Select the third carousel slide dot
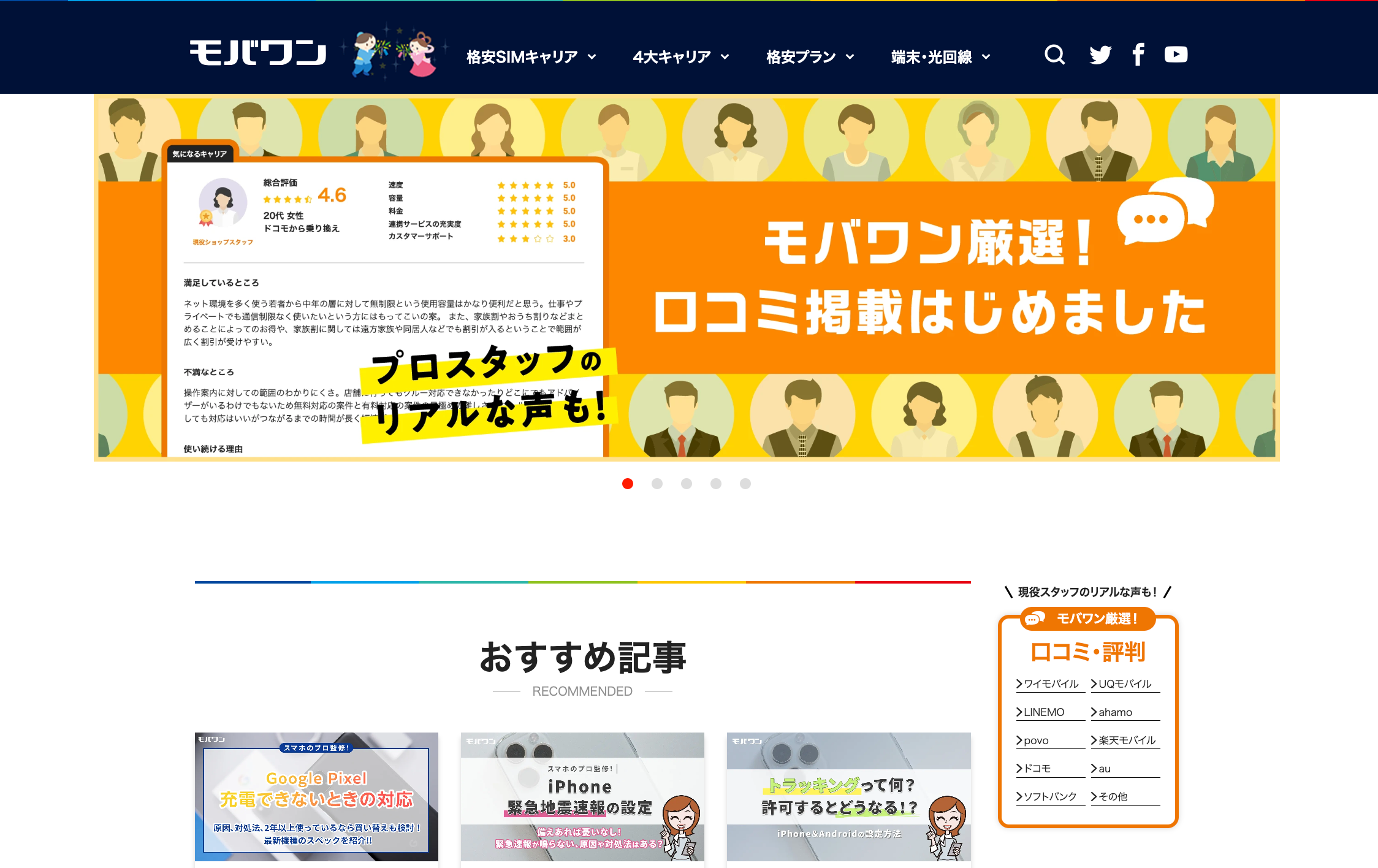The image size is (1378, 868). click(687, 484)
